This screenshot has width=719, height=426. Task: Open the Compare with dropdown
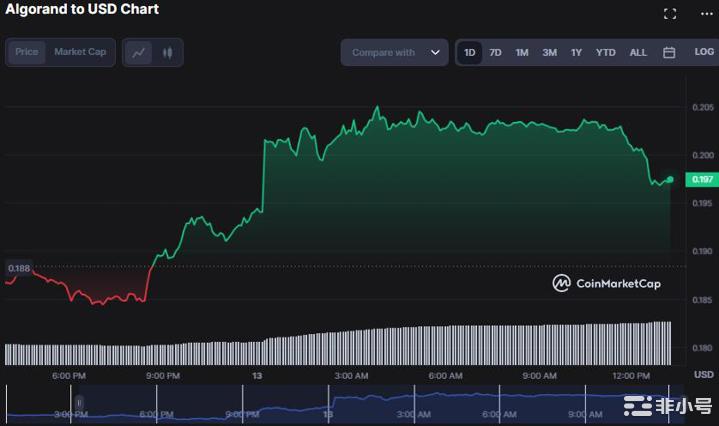[395, 53]
